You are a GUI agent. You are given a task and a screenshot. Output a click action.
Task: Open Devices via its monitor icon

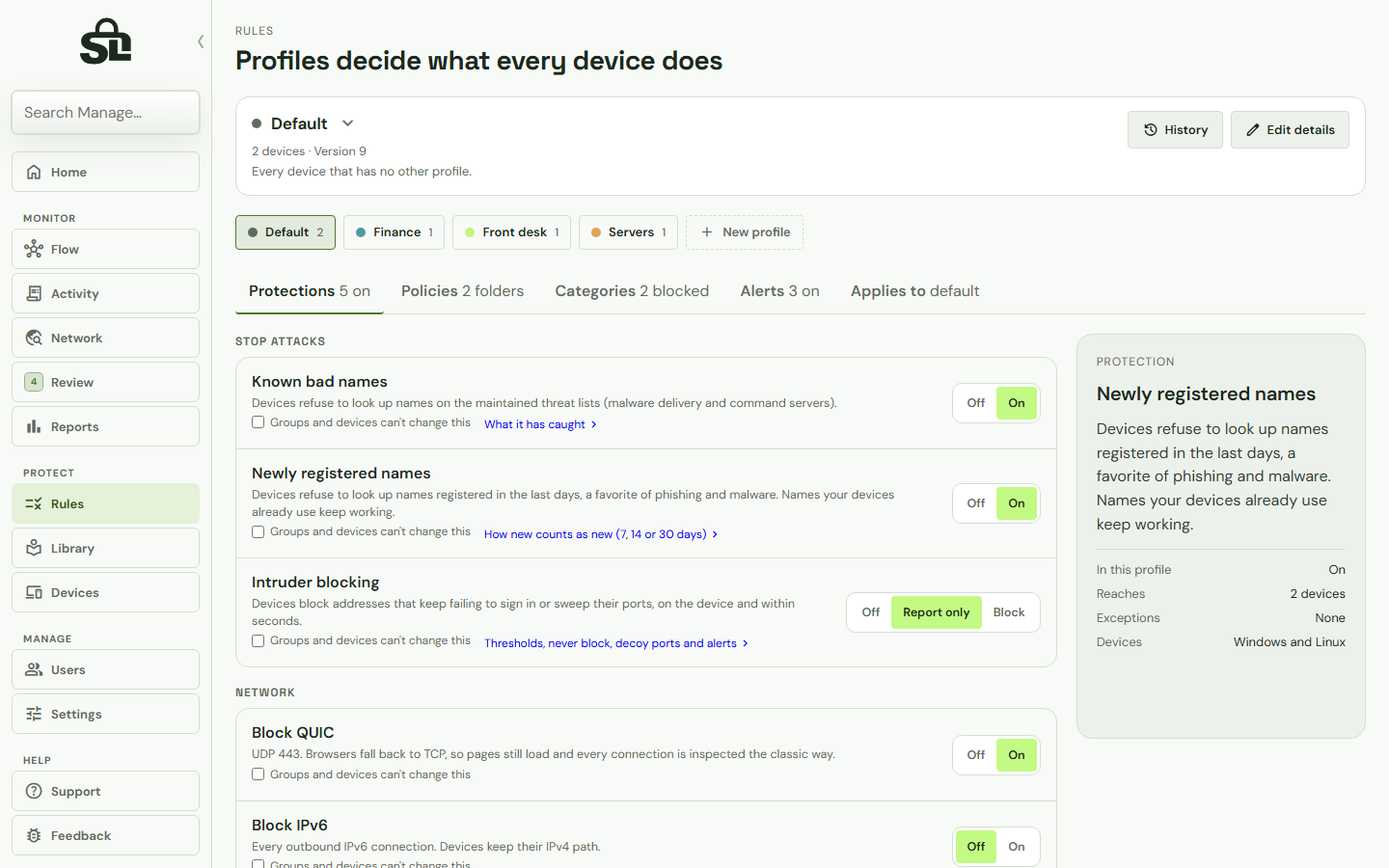[x=34, y=592]
